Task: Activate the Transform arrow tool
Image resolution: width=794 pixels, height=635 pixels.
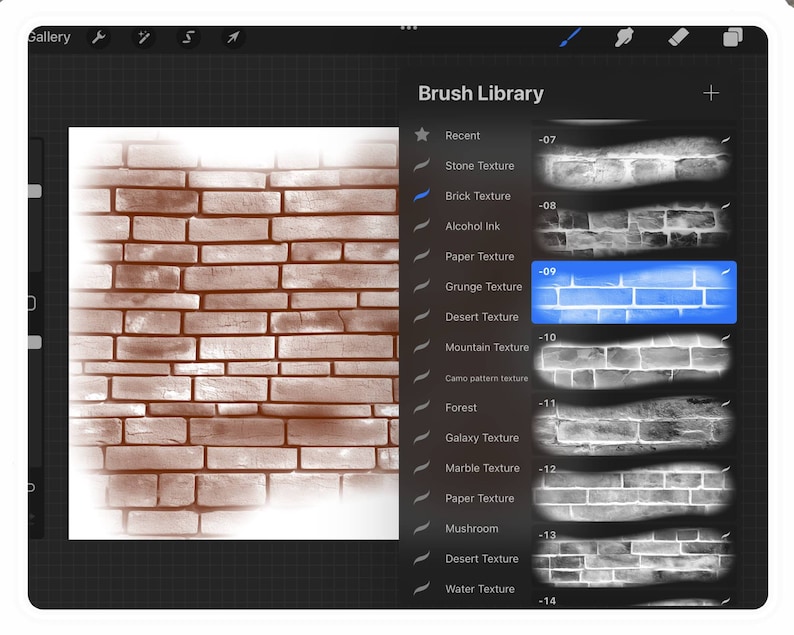Action: pyautogui.click(x=233, y=37)
